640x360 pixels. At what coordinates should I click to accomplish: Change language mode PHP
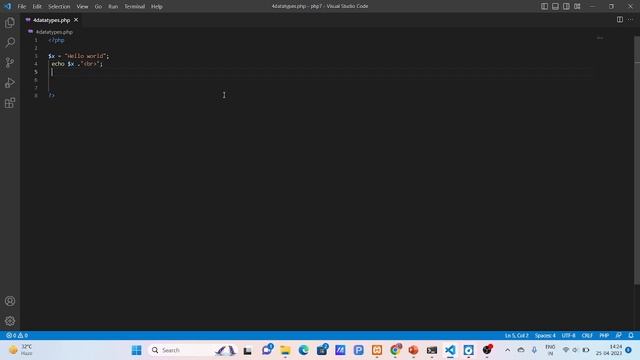[x=604, y=335]
